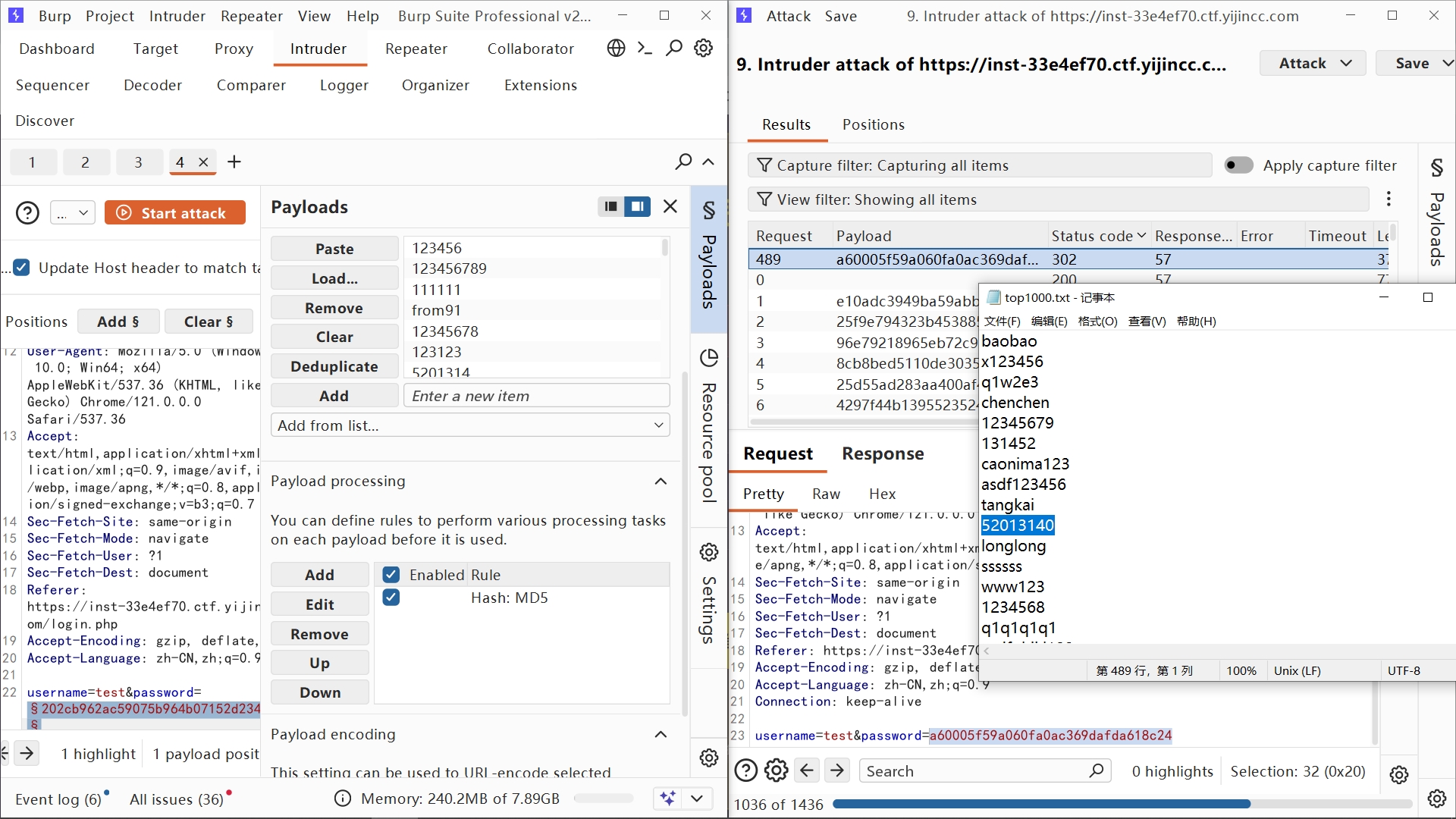Click the Start attack button
Viewport: 1456px width, 819px height.
[175, 213]
